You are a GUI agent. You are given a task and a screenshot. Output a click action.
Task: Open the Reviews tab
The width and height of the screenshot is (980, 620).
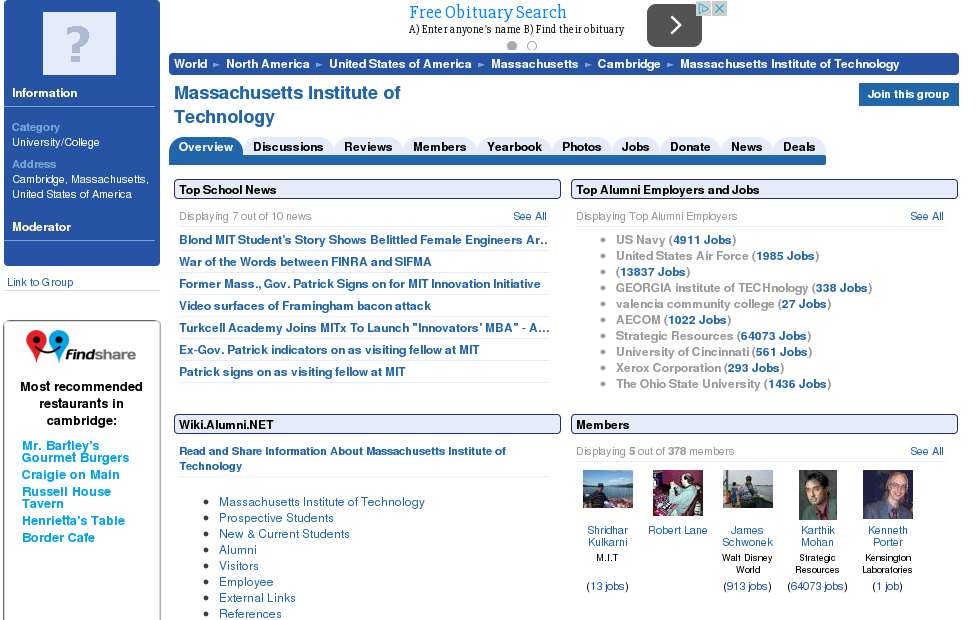(368, 147)
